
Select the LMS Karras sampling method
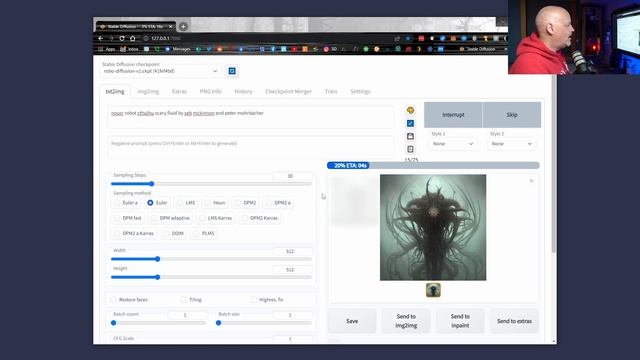[216, 218]
